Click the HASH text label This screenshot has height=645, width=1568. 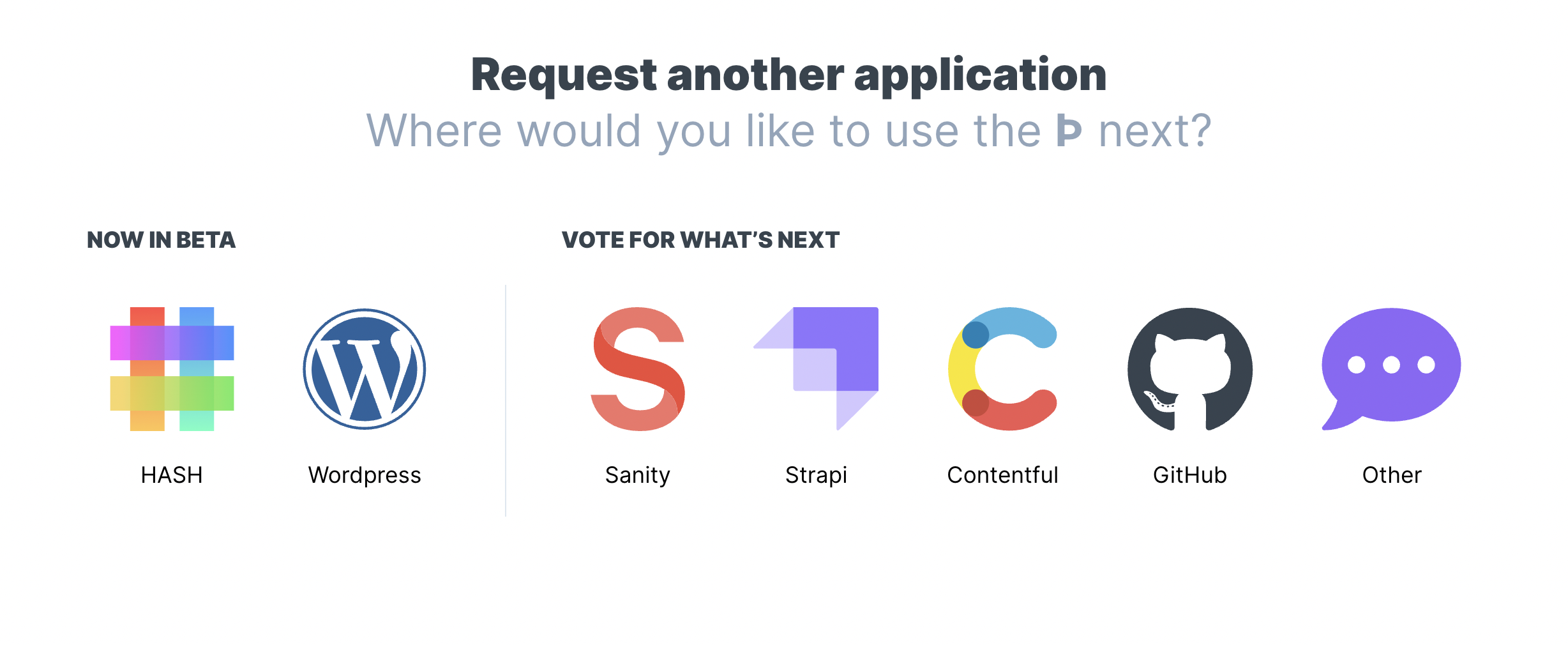(172, 475)
